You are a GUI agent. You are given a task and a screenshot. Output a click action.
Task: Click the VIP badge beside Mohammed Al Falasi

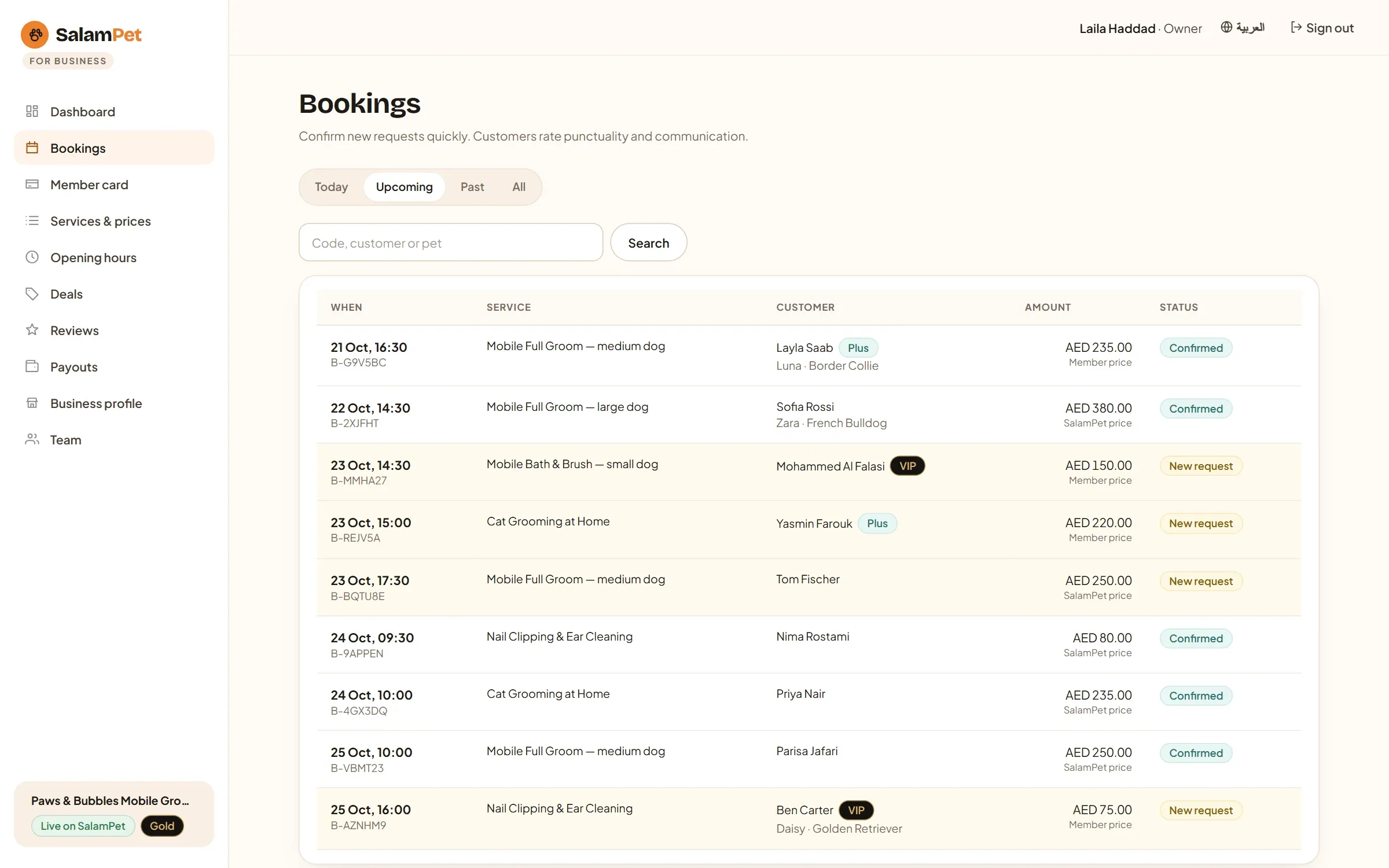click(x=907, y=466)
